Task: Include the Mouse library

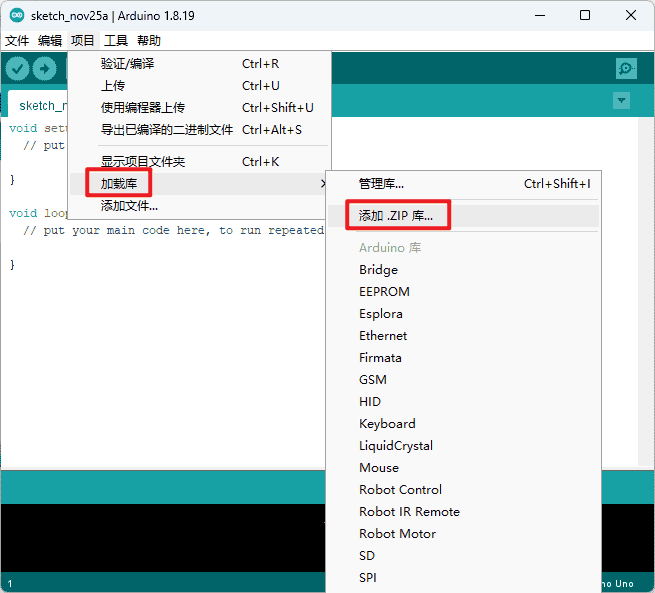Action: (x=463, y=468)
